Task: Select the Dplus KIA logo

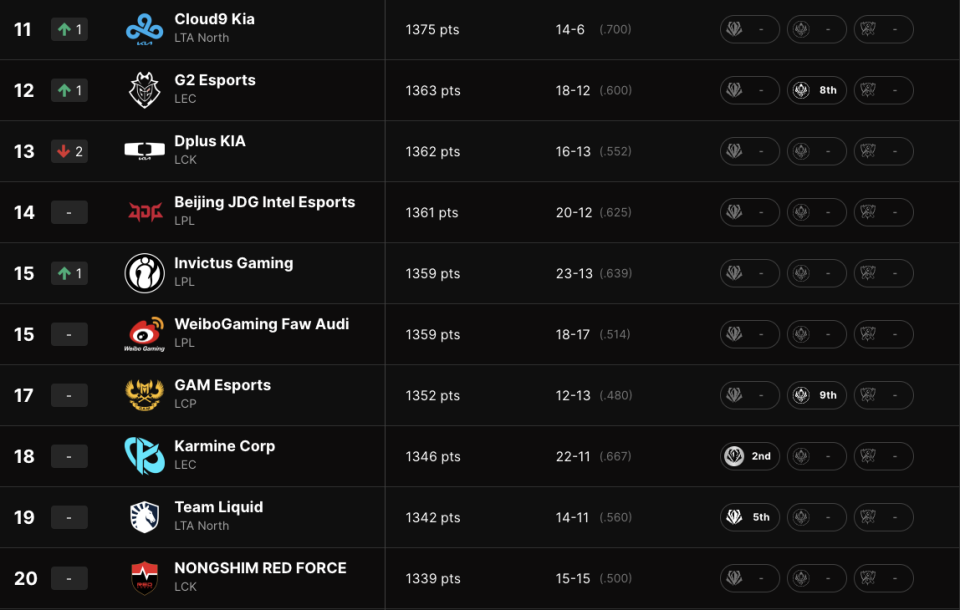Action: click(144, 151)
